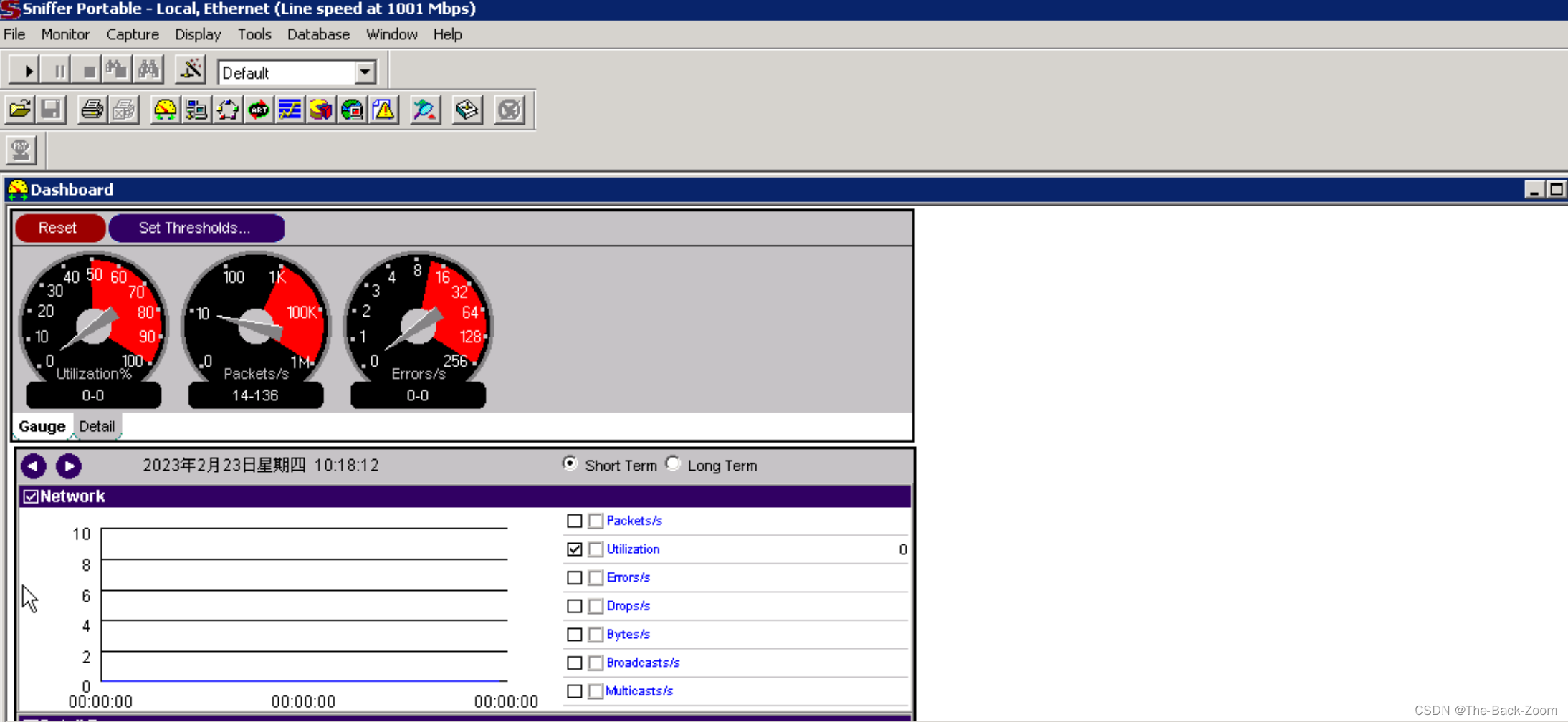This screenshot has height=722, width=1568.
Task: Open Alarm Log warning triangle icon
Action: pos(384,110)
